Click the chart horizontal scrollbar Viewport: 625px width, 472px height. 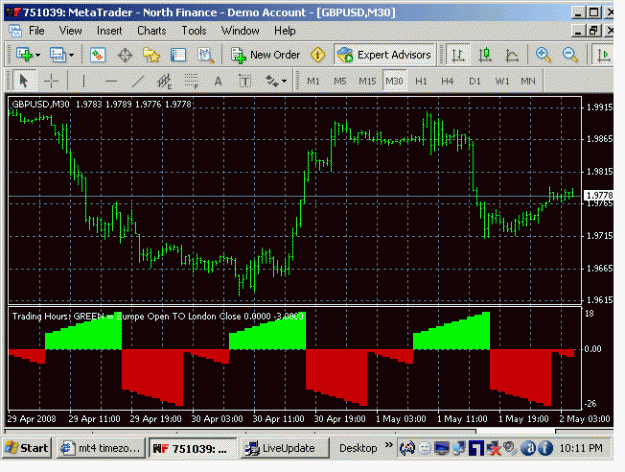[x=309, y=431]
